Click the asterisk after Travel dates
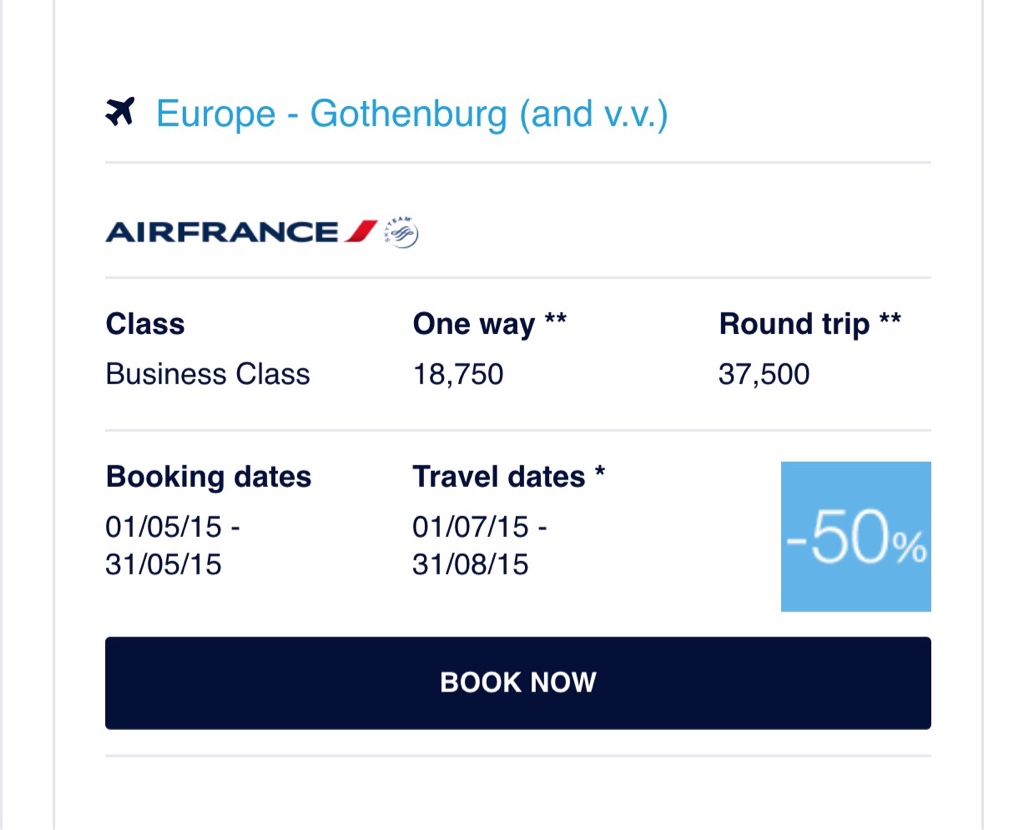The image size is (1024, 830). point(599,471)
